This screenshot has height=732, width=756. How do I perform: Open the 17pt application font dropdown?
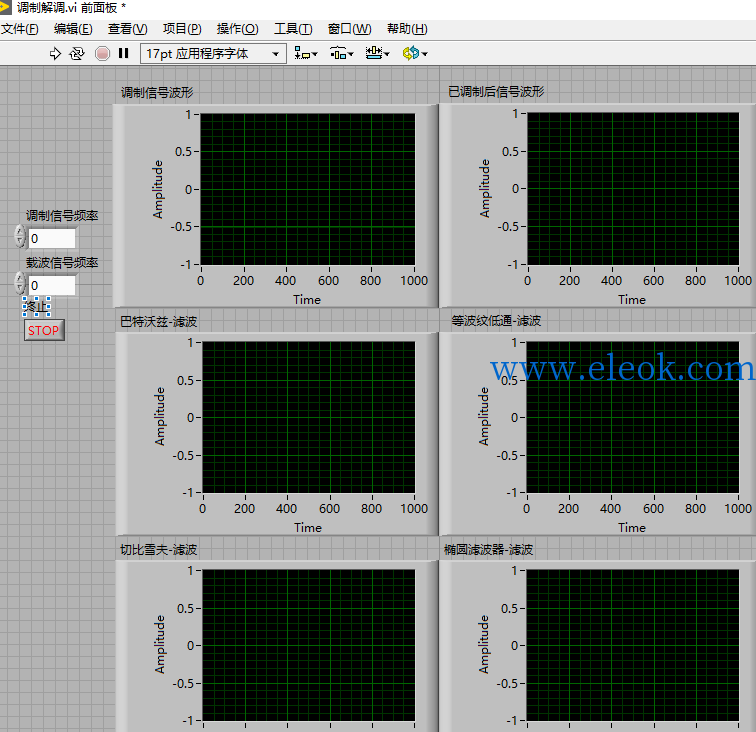point(213,54)
